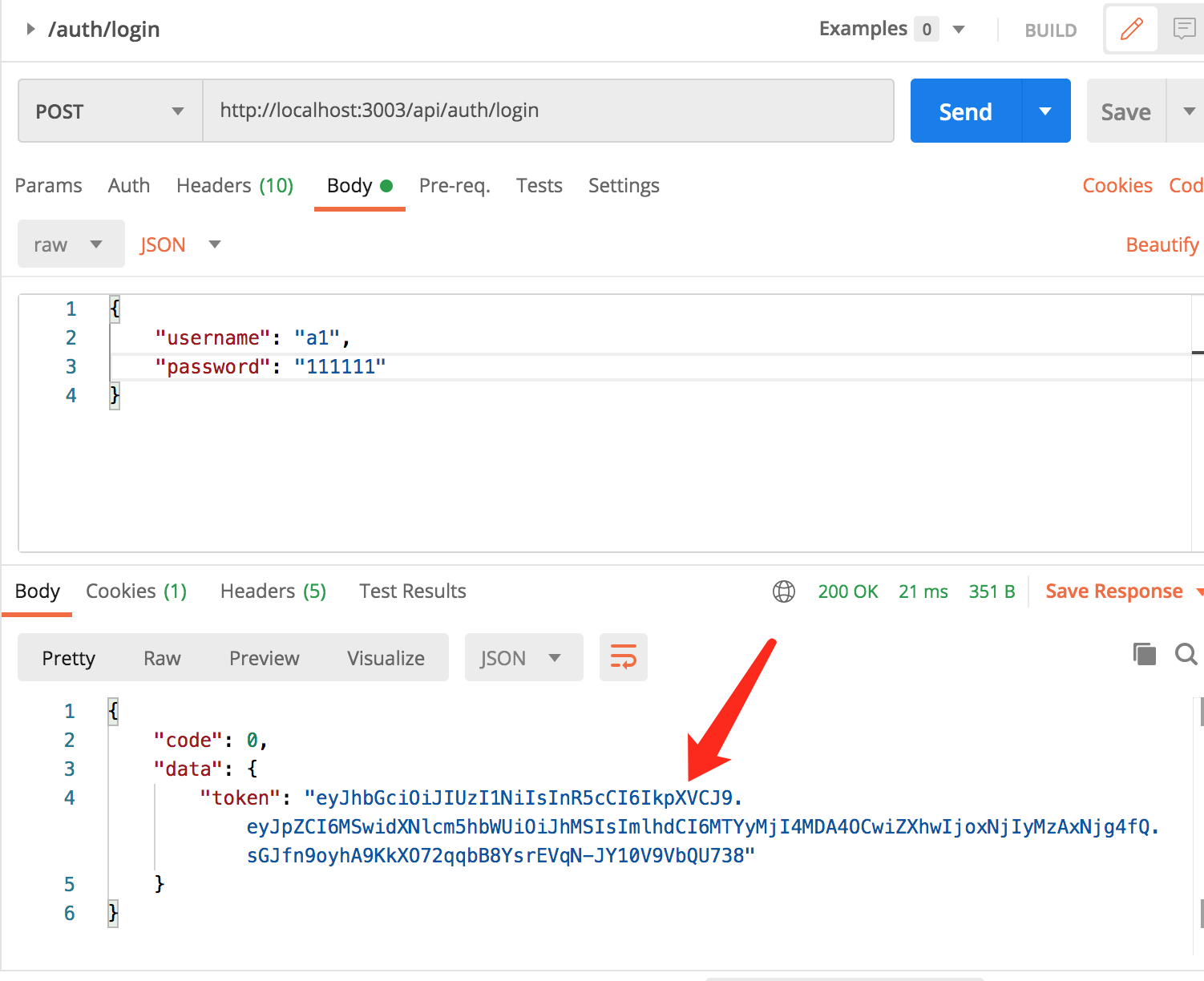Image resolution: width=1204 pixels, height=981 pixels.
Task: Click the 351 B response size
Action: point(992,591)
